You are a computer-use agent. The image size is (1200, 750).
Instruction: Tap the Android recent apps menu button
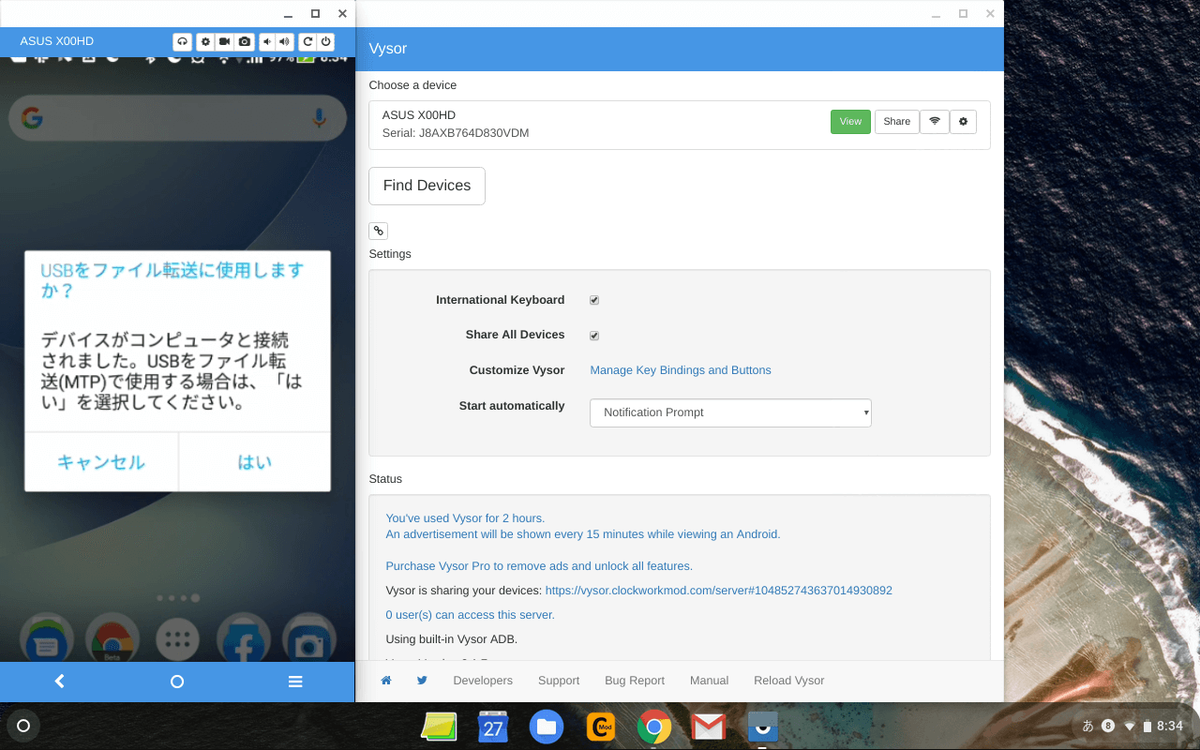(x=295, y=681)
